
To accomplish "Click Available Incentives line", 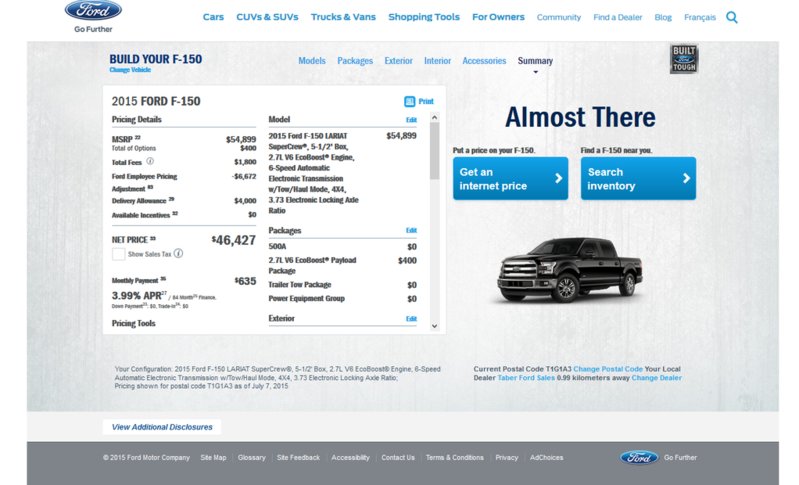I will 184,215.
